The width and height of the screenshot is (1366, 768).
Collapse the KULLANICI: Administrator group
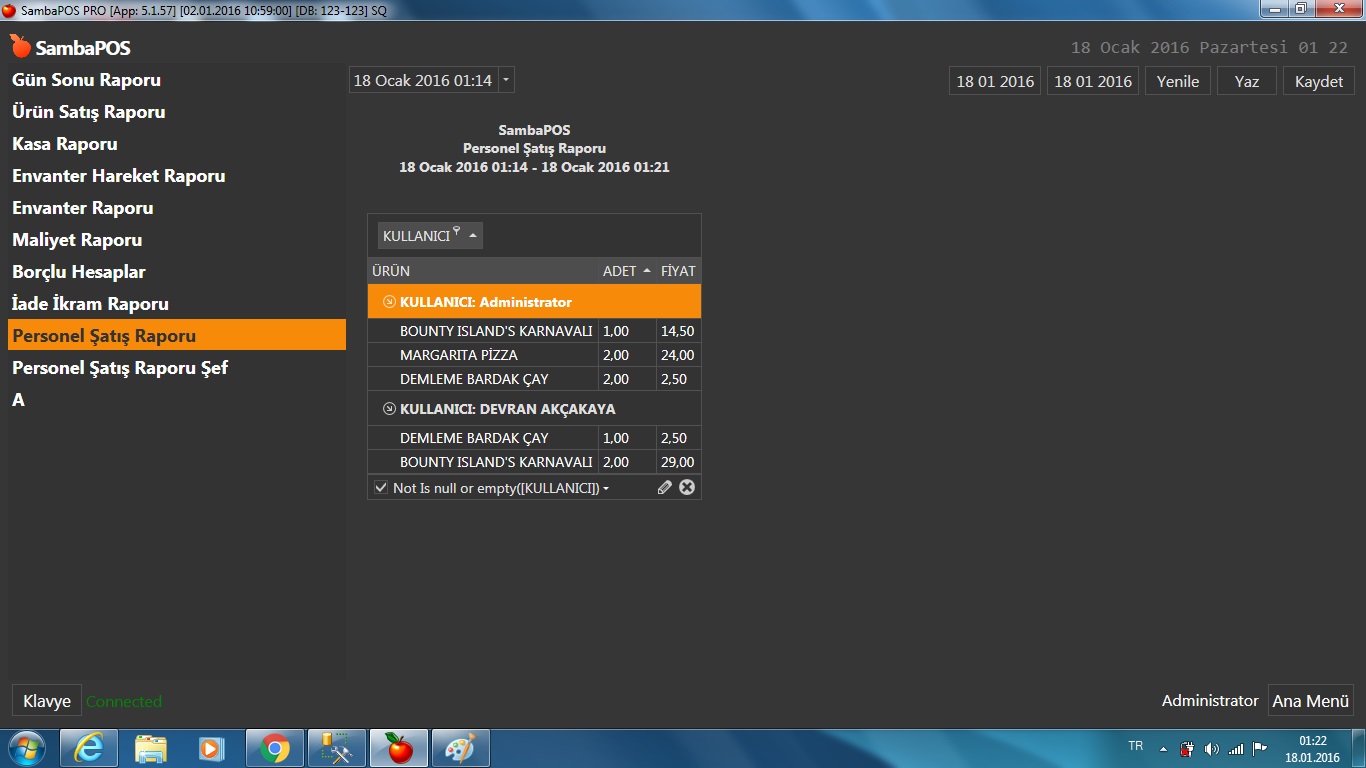389,302
